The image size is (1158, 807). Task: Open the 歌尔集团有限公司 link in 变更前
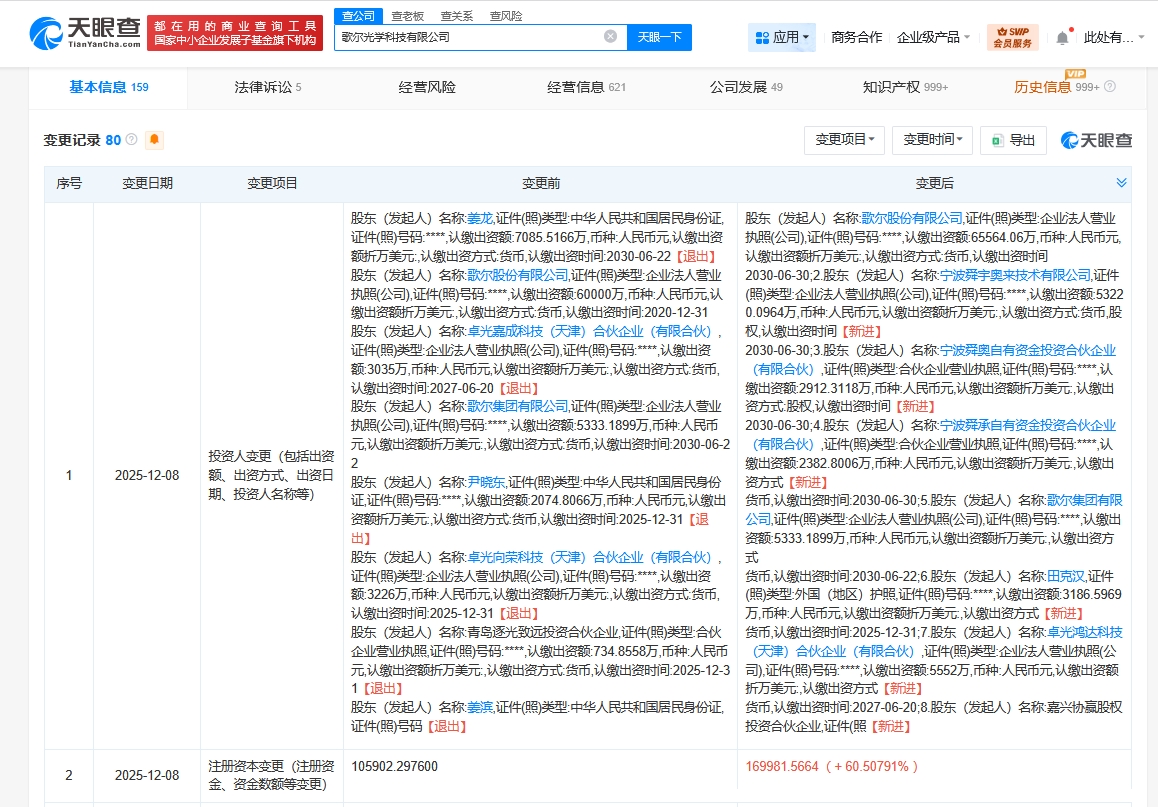[x=517, y=406]
